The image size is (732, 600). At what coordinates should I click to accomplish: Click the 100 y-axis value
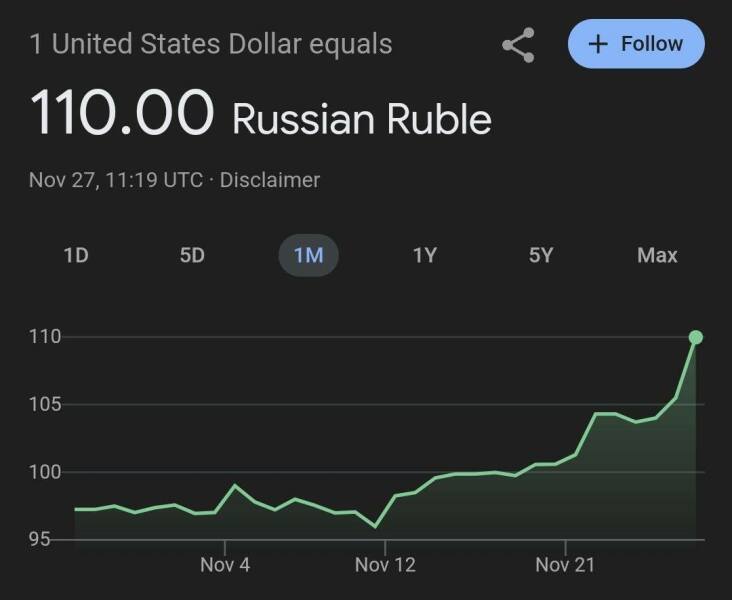(x=45, y=472)
